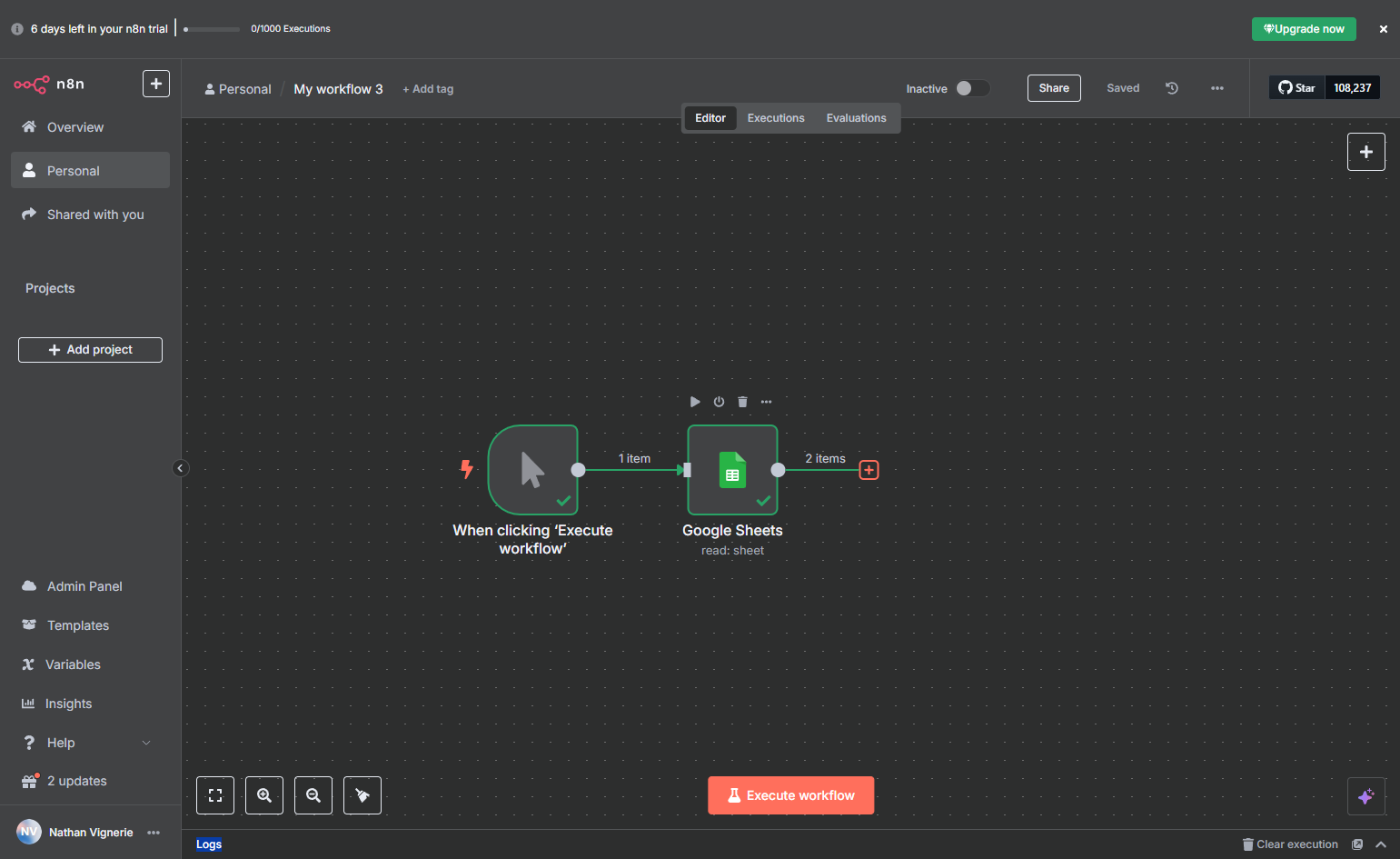
Task: Zoom out on the canvas
Action: pyautogui.click(x=313, y=795)
